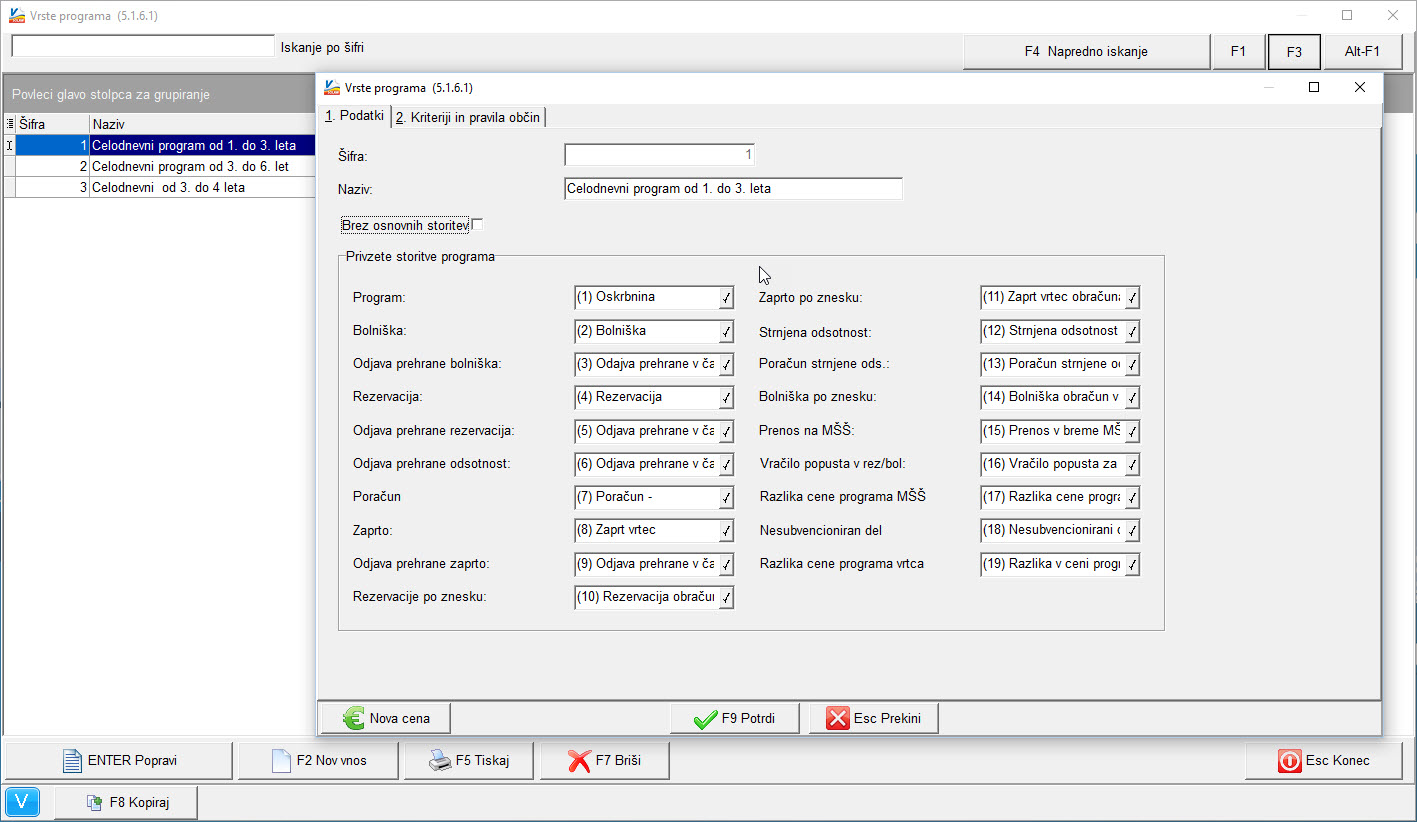This screenshot has height=822, width=1417.
Task: Select row Celodnevni od 3. do 4 leta
Action: coord(160,187)
